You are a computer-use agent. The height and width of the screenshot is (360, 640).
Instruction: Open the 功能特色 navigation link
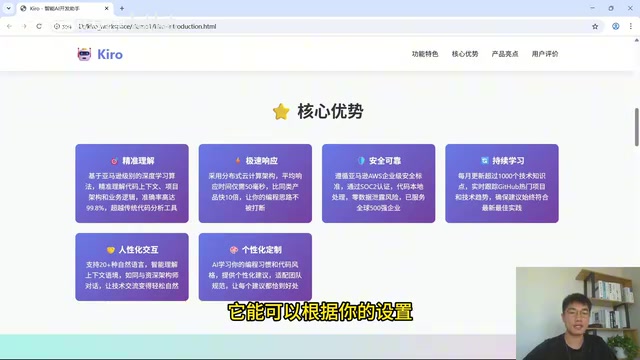(425, 54)
